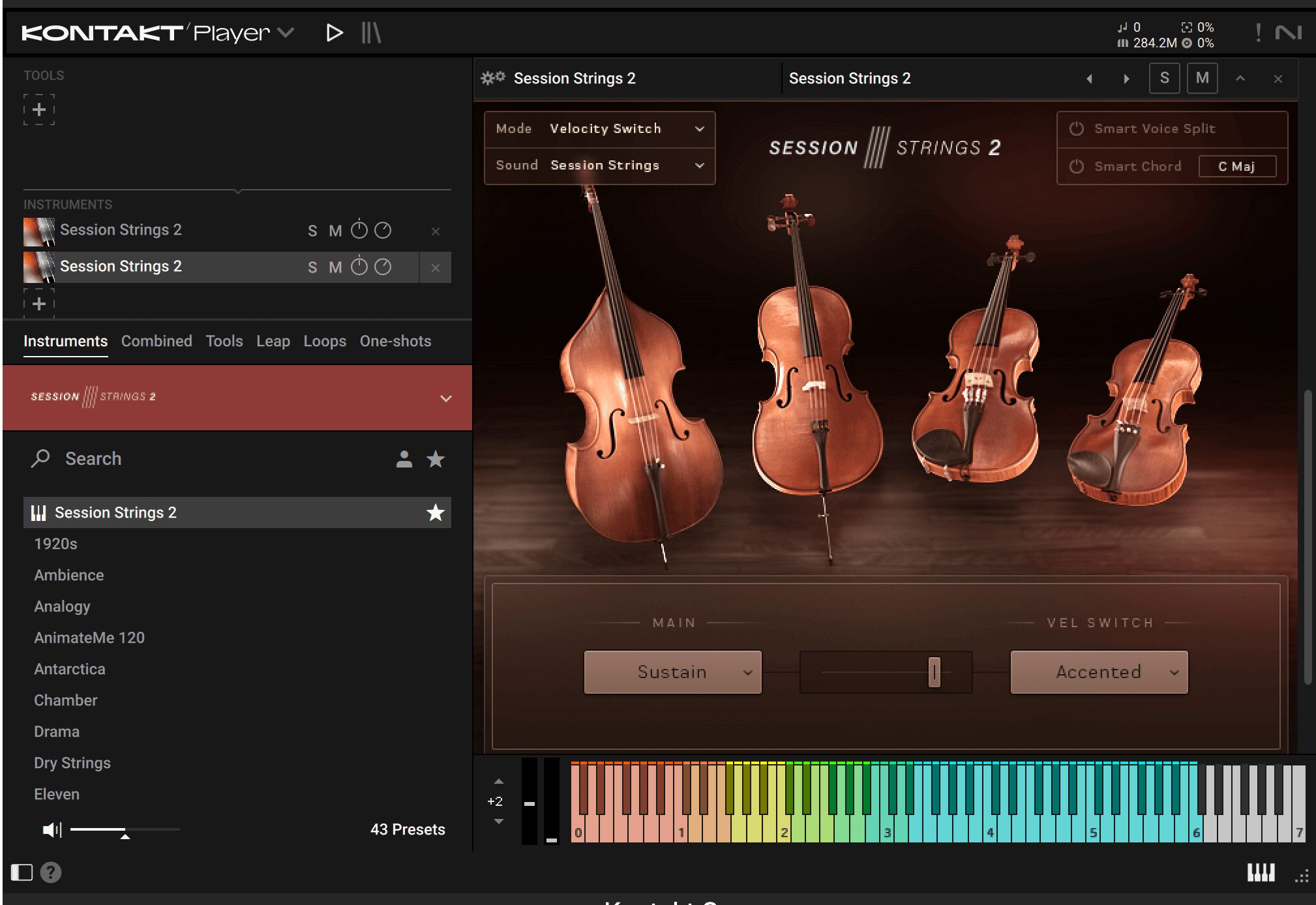Adjust the velocity switch threshold slider
This screenshot has height=905, width=1316.
coord(935,672)
